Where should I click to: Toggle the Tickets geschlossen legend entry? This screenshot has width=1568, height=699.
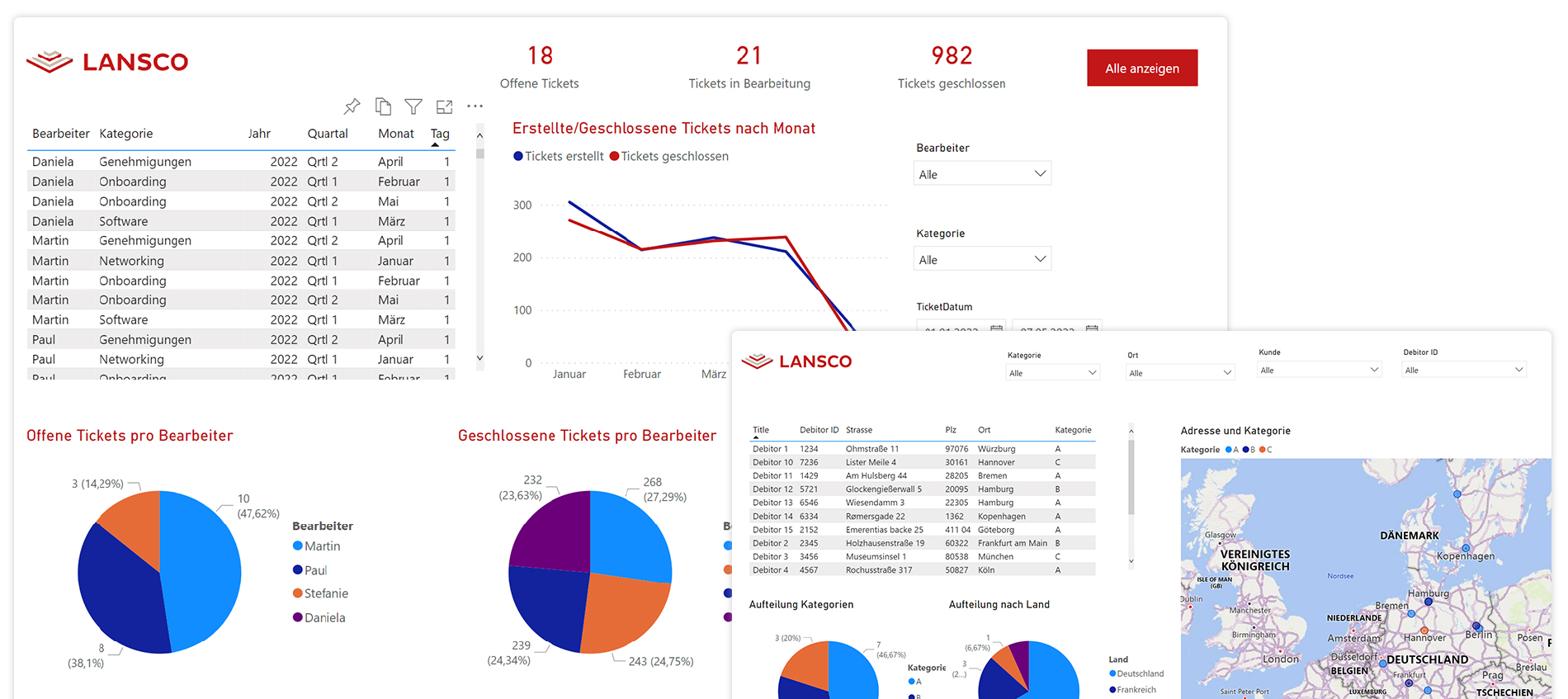pos(668,157)
